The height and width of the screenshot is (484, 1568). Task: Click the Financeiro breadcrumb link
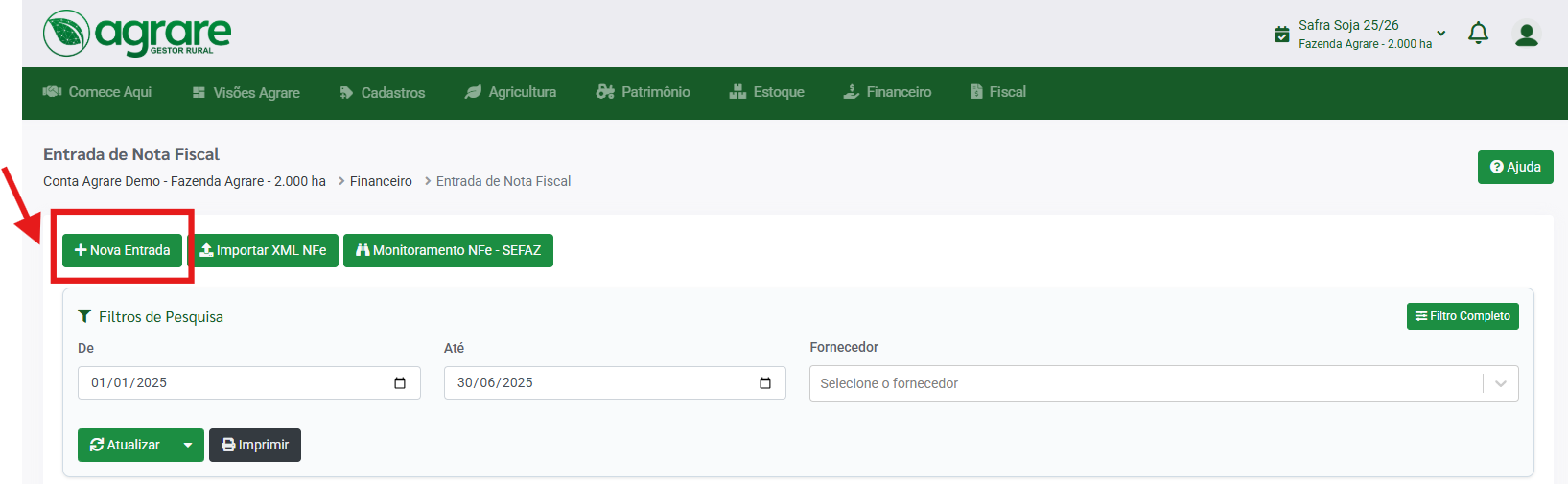[x=381, y=181]
